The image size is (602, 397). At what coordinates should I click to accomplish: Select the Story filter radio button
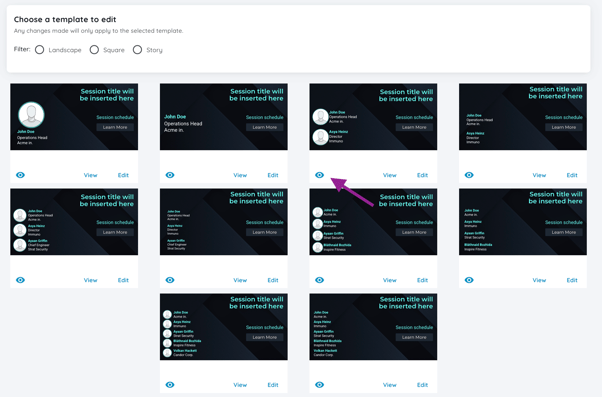point(137,50)
